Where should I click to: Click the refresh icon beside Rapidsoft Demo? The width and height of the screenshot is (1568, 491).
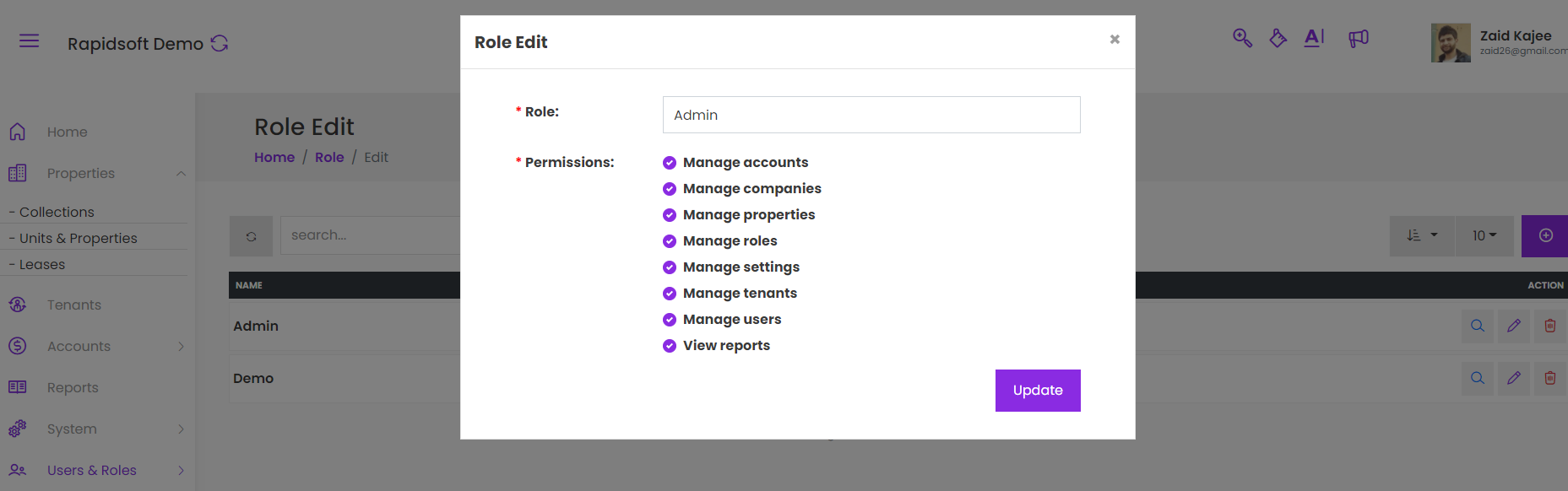click(x=220, y=43)
